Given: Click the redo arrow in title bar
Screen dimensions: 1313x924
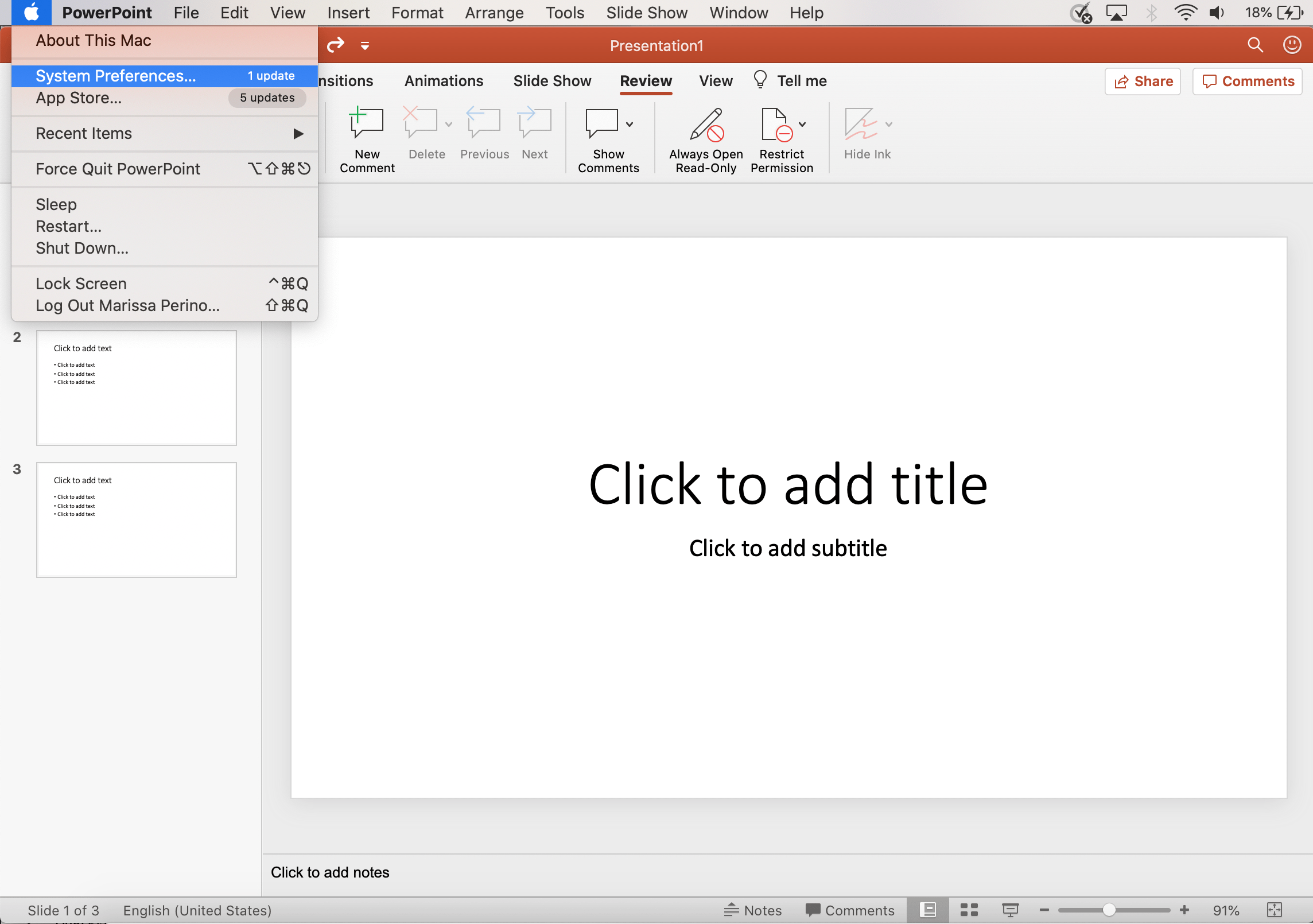Looking at the screenshot, I should point(335,45).
